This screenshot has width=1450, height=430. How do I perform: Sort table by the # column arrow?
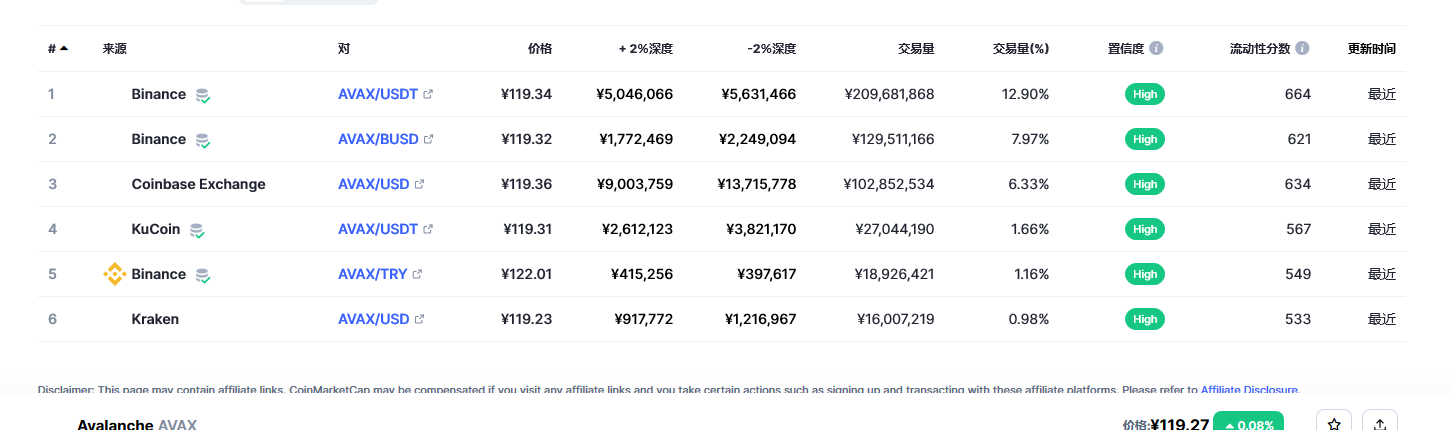point(64,48)
